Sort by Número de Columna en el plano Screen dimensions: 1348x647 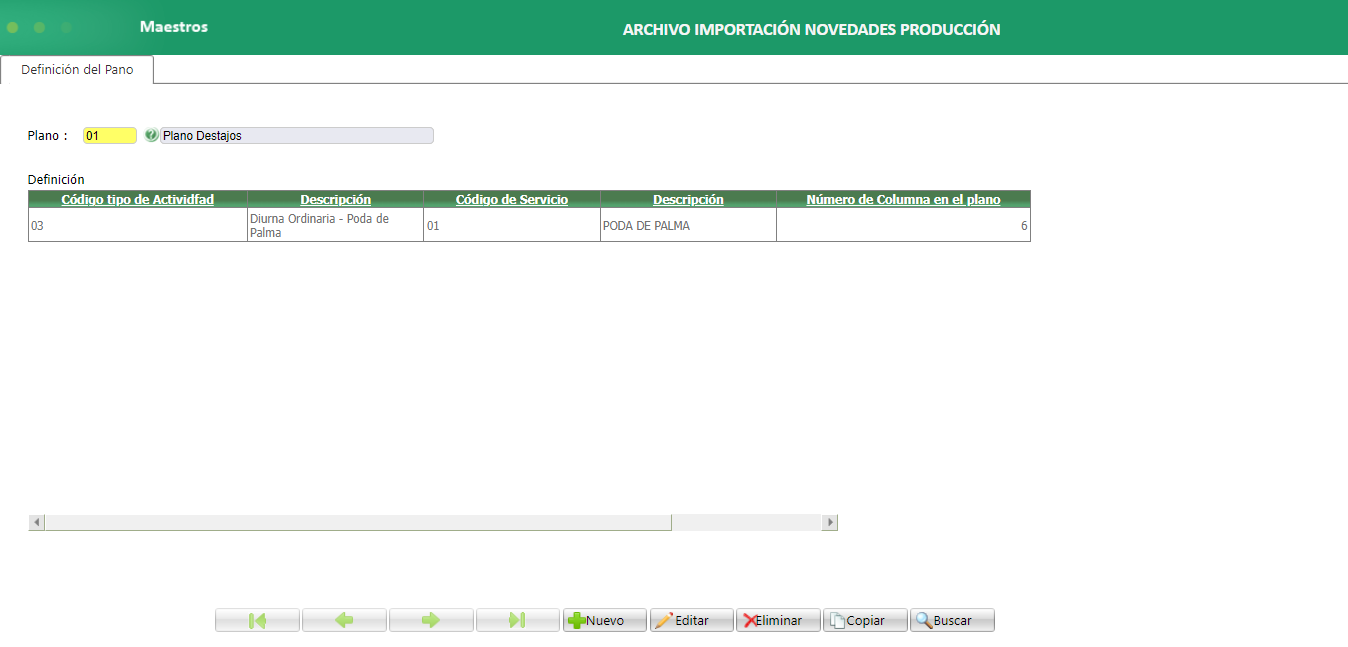click(x=903, y=200)
